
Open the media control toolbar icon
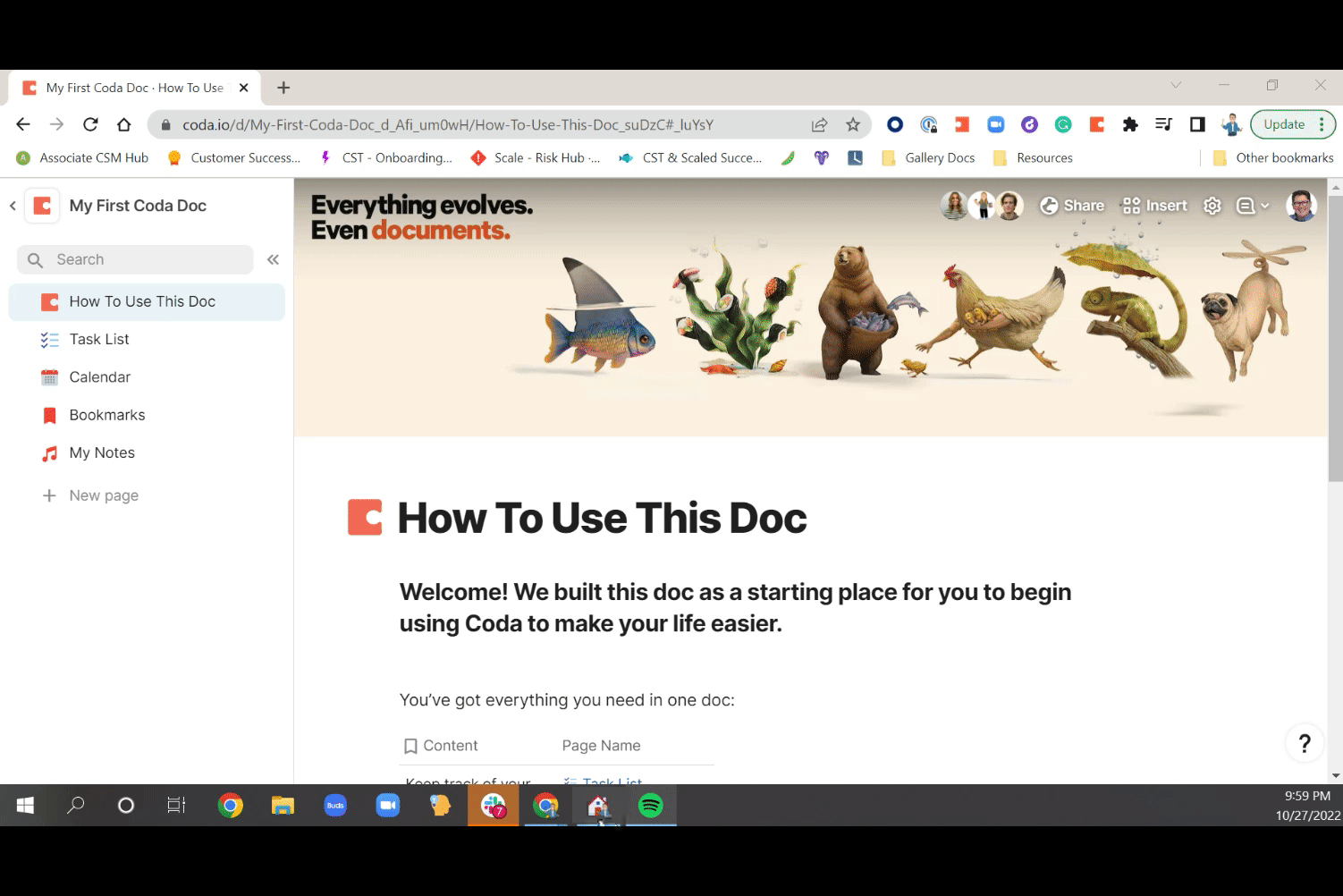(x=1163, y=124)
